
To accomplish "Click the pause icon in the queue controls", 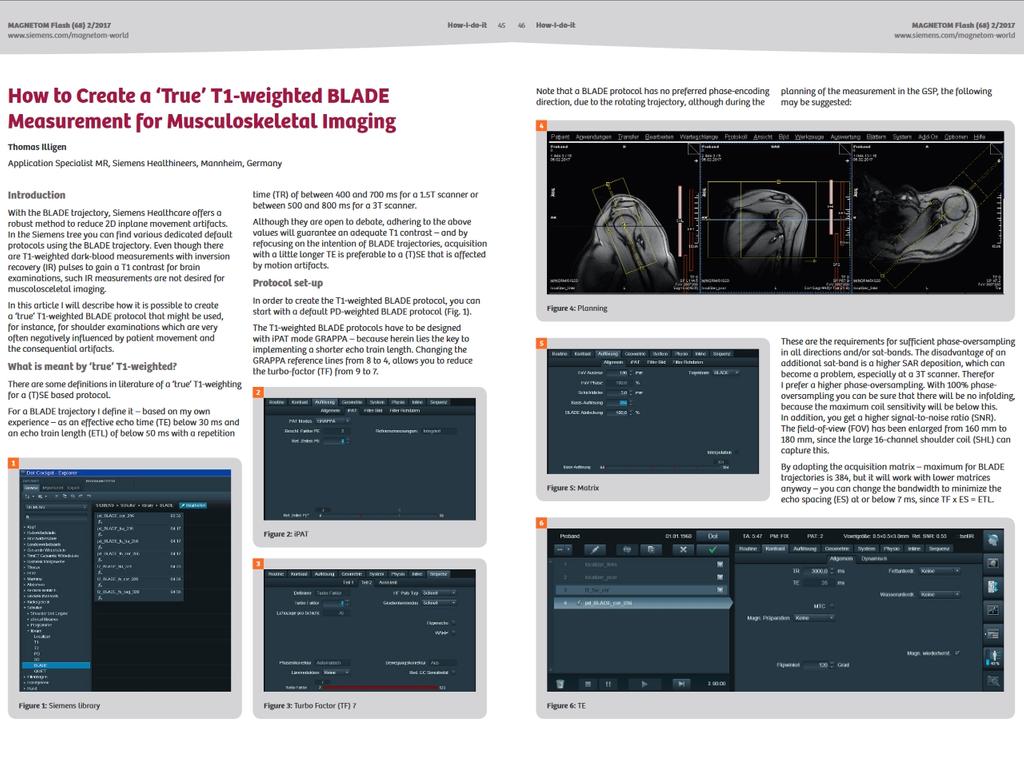I will pyautogui.click(x=606, y=683).
